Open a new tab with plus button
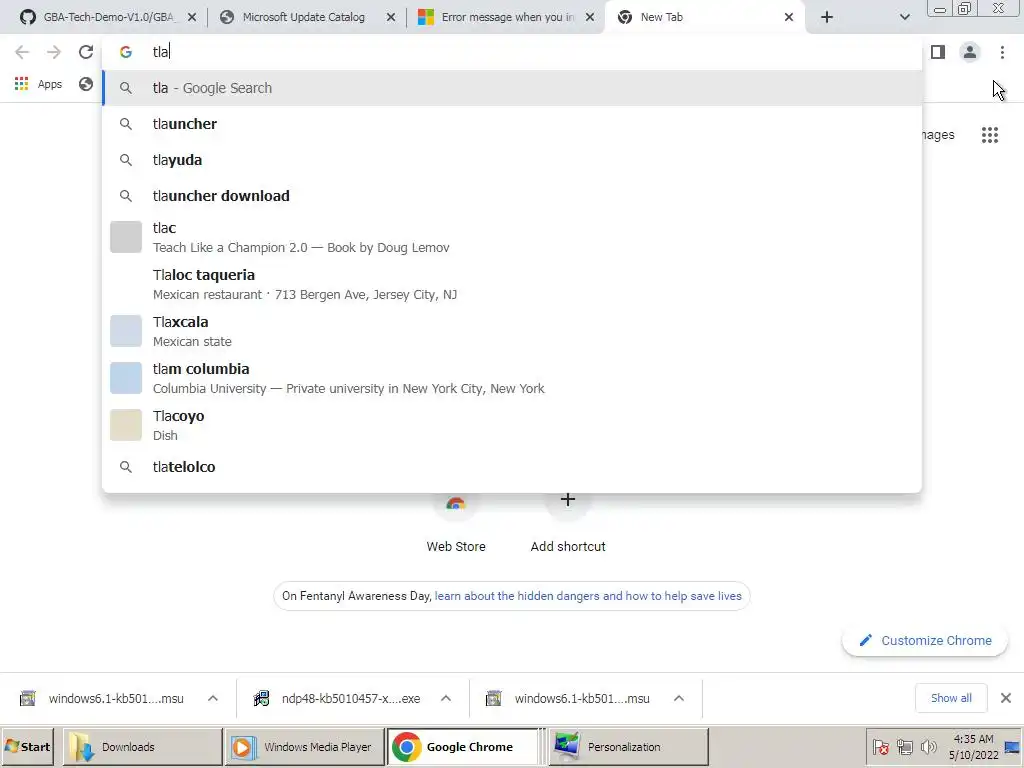1024x768 pixels. click(827, 17)
